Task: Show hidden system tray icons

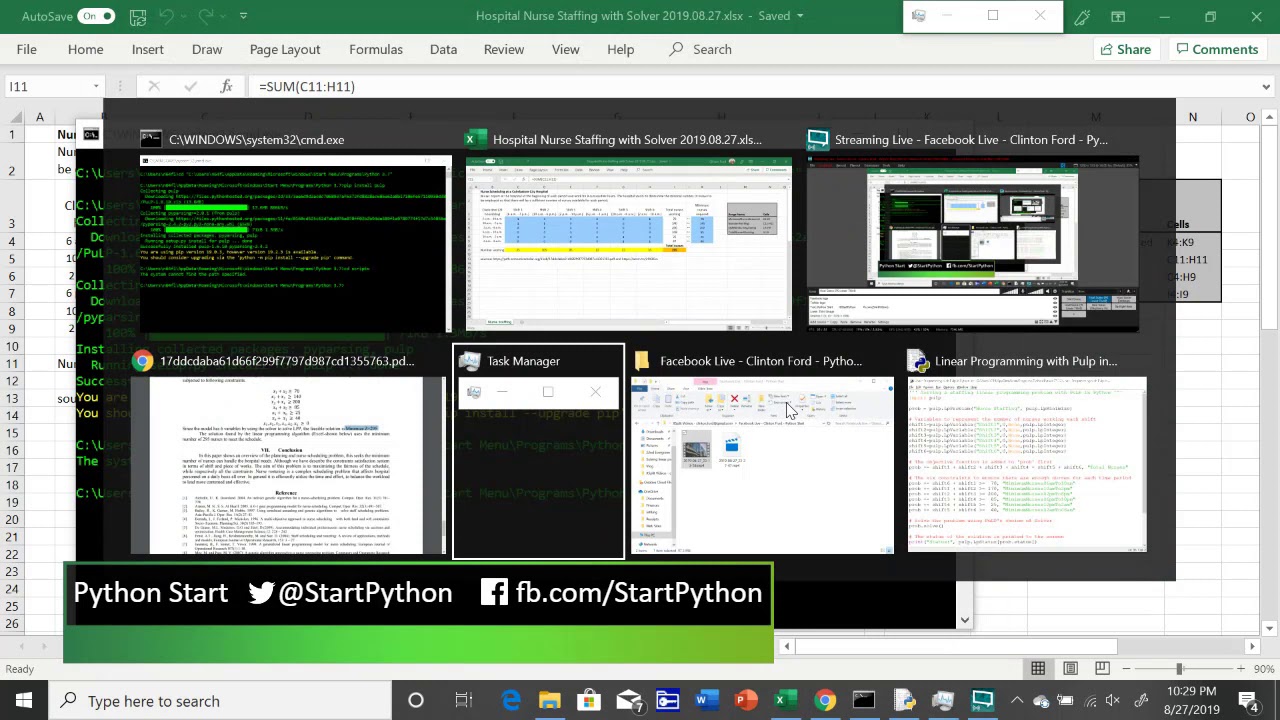Action: 1017,700
